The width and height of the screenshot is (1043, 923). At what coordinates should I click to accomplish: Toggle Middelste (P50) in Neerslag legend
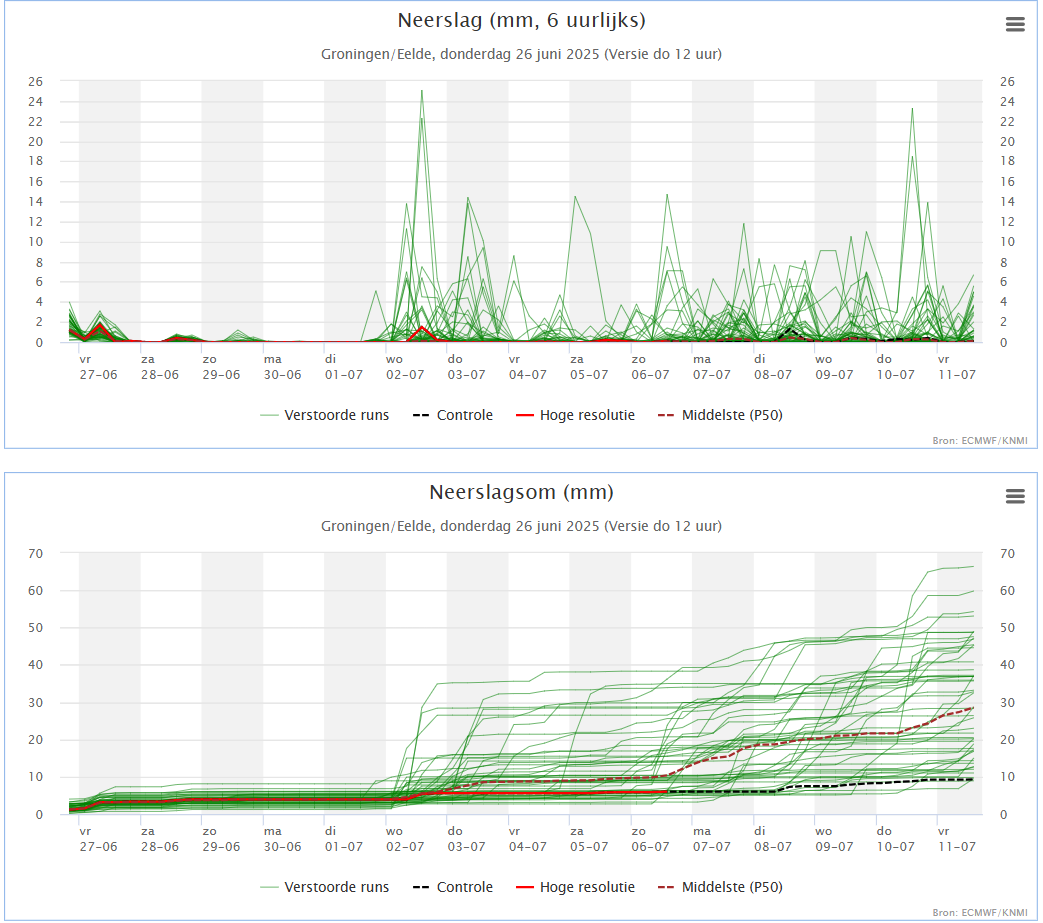tap(720, 415)
